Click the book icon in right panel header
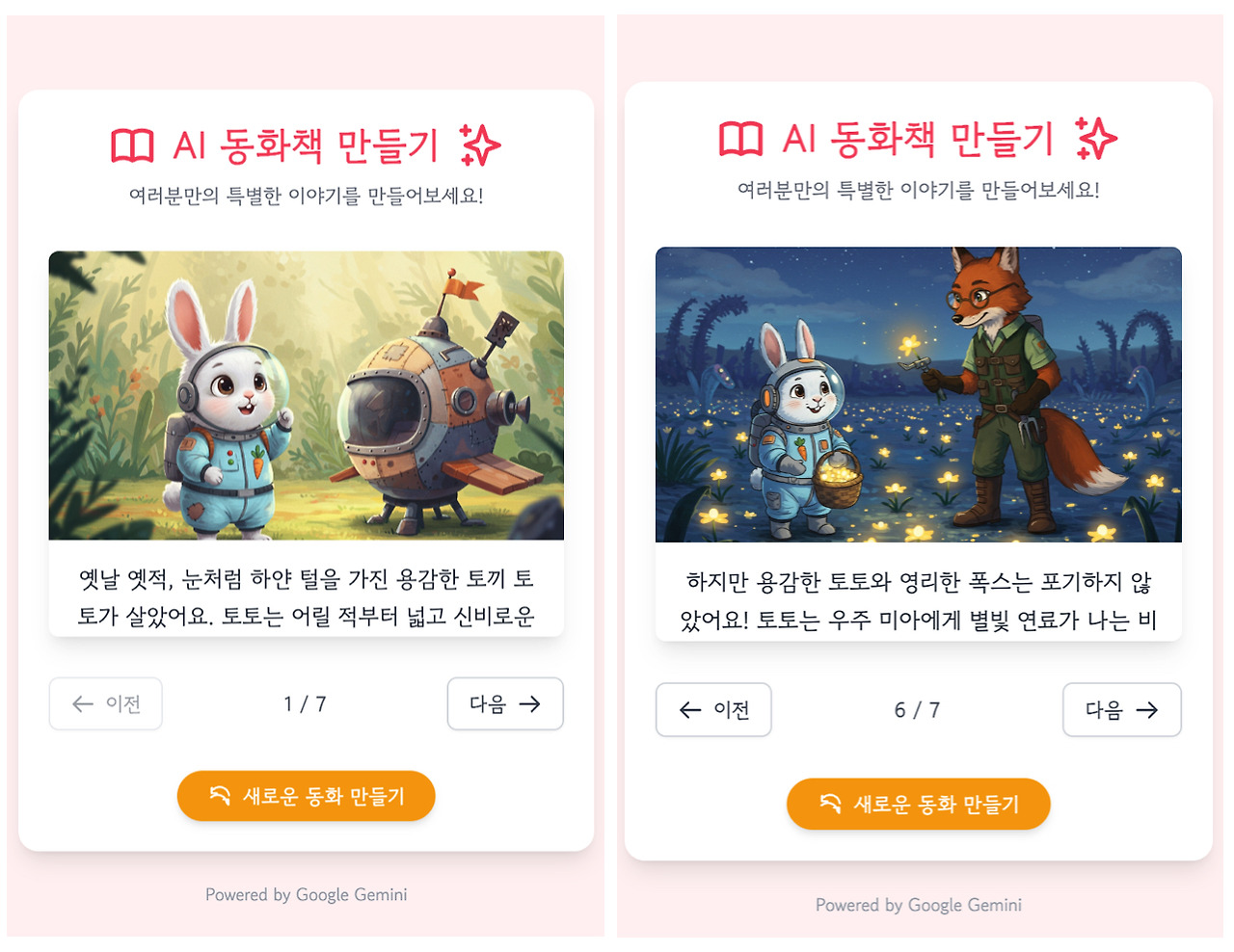1234x952 pixels. pos(741,139)
